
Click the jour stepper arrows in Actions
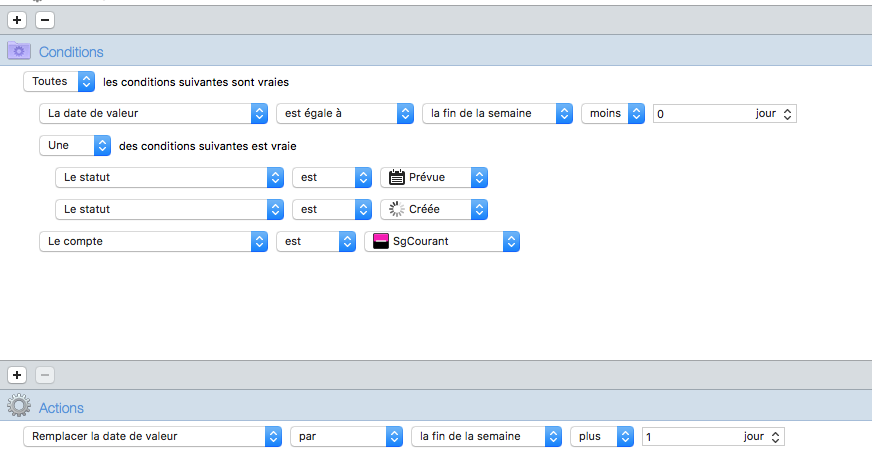pos(775,437)
